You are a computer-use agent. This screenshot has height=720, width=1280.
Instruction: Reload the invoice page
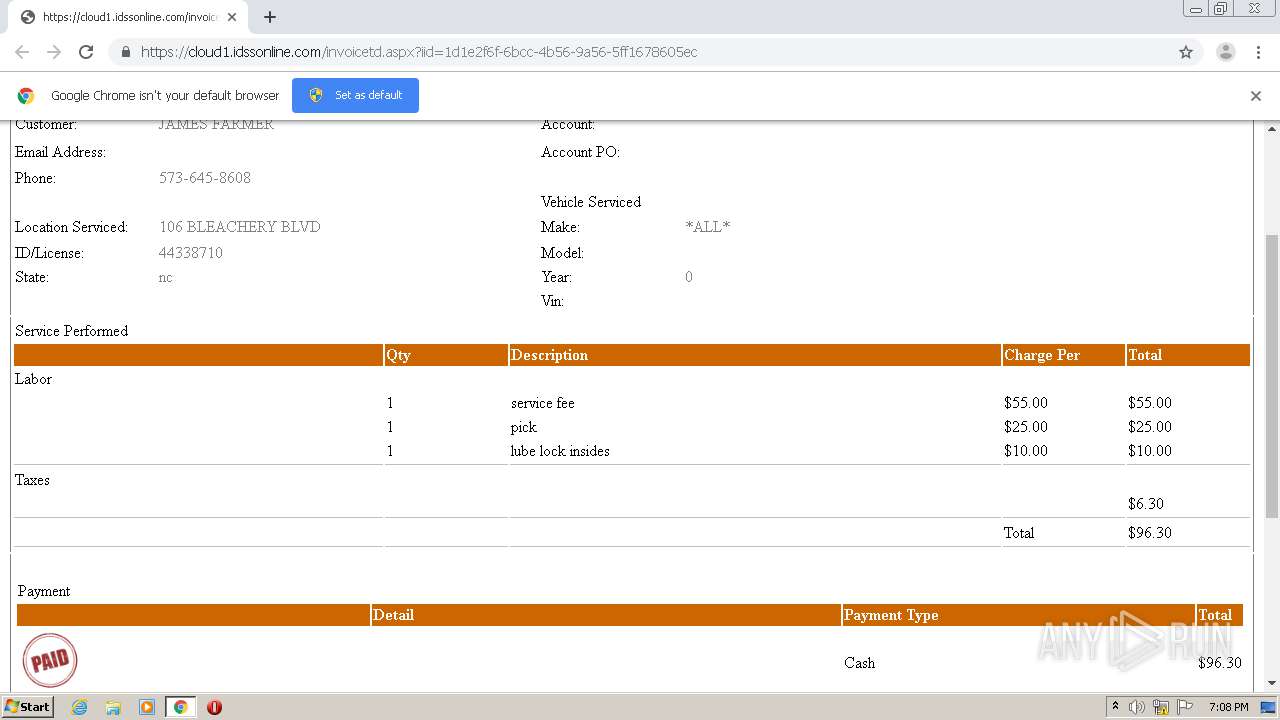[86, 52]
